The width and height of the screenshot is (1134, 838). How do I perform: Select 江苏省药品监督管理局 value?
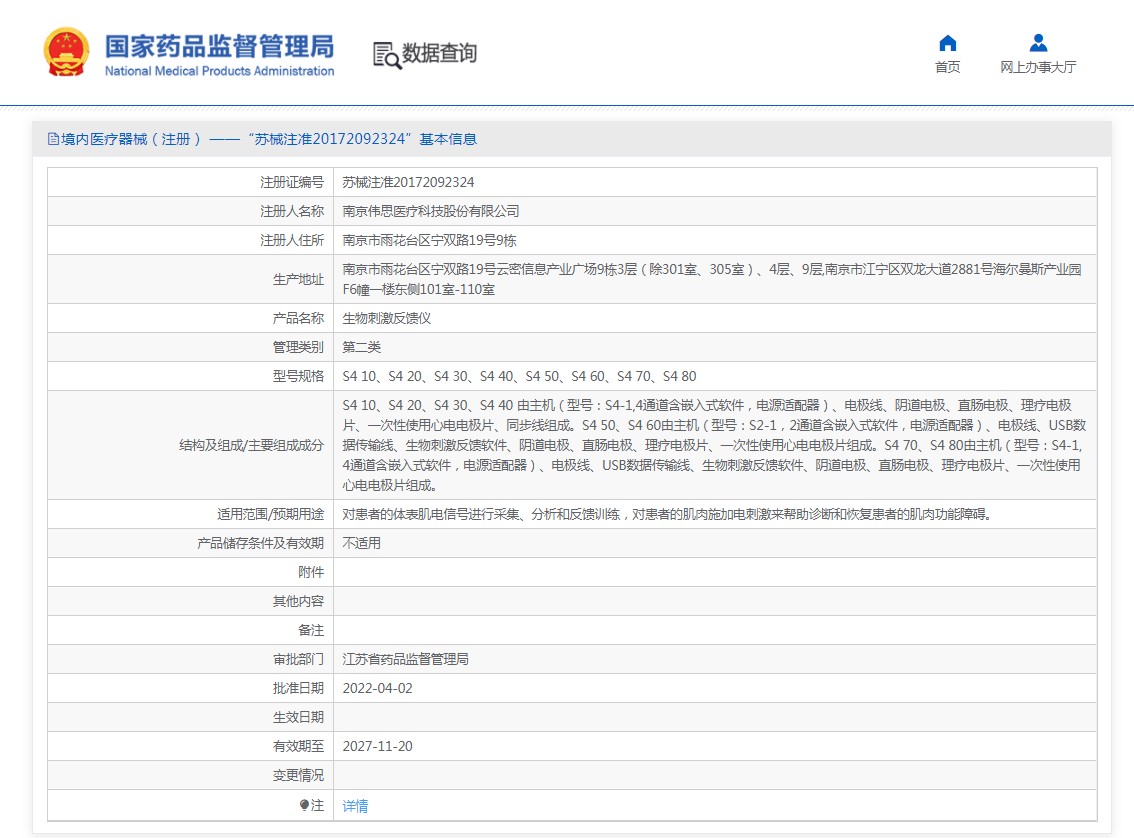tap(406, 659)
